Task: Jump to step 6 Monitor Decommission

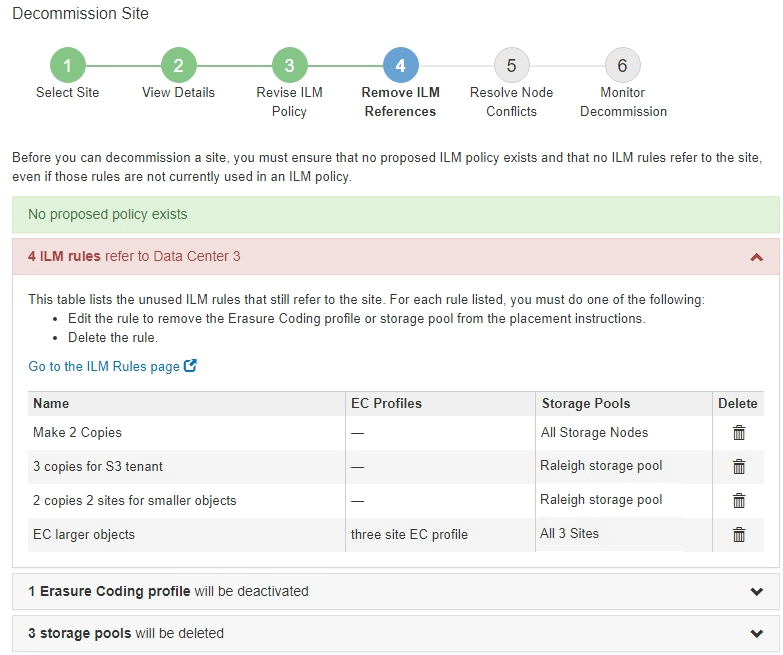Action: pyautogui.click(x=622, y=66)
